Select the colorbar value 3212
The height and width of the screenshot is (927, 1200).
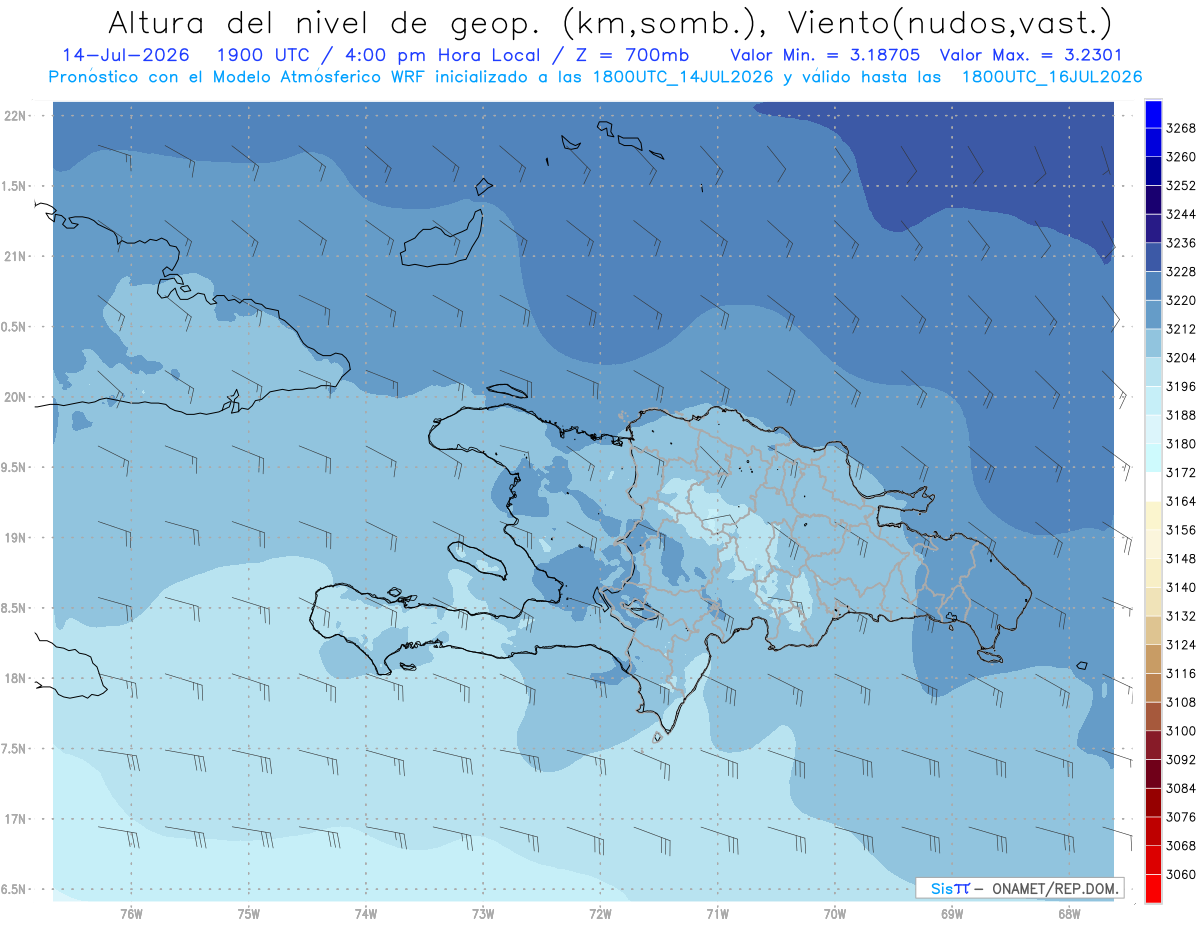pos(1181,329)
